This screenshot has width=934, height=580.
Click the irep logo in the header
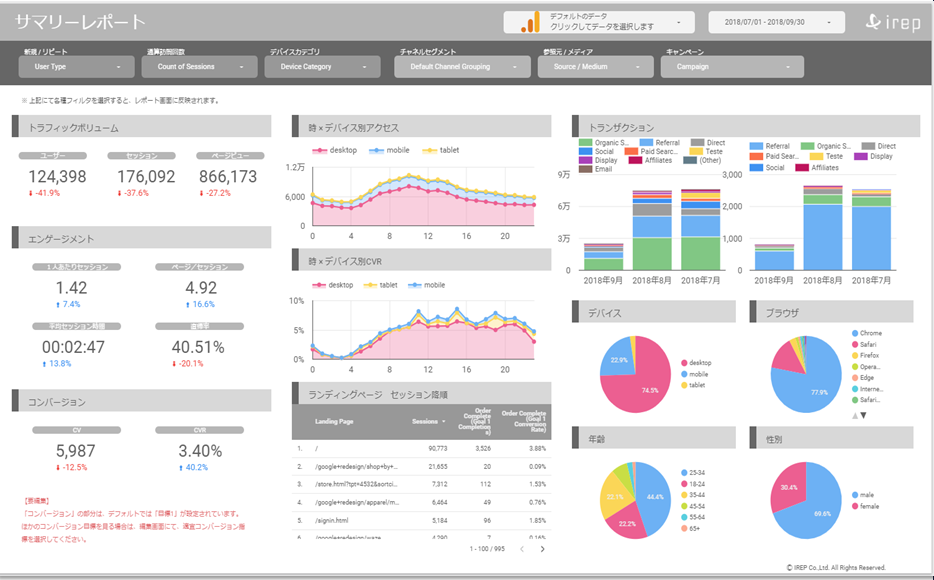(x=885, y=22)
